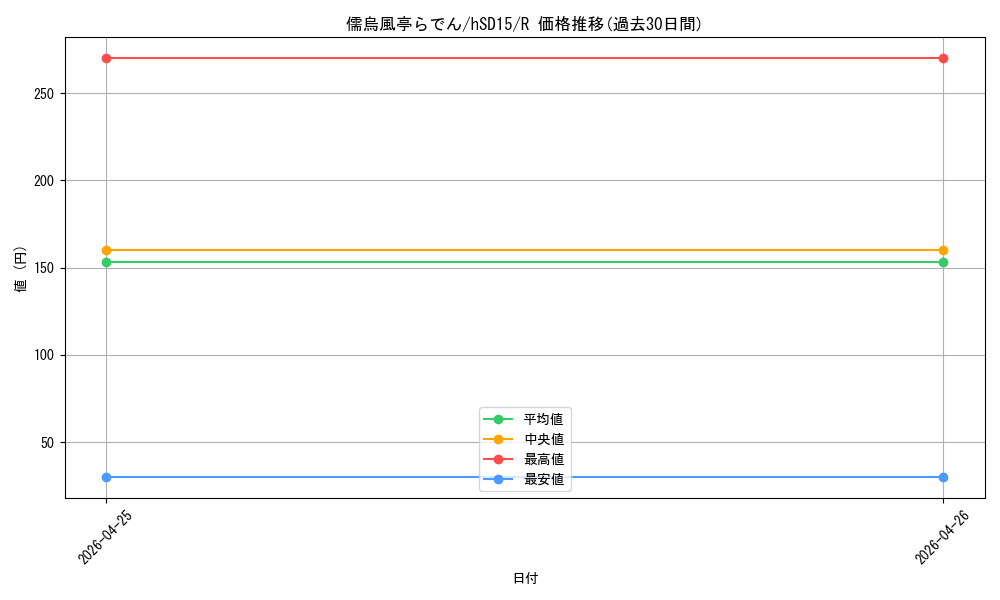Screen dimensions: 1000x600
Task: Click the red 最高値 point on 2026-04-25
Action: 107,59
